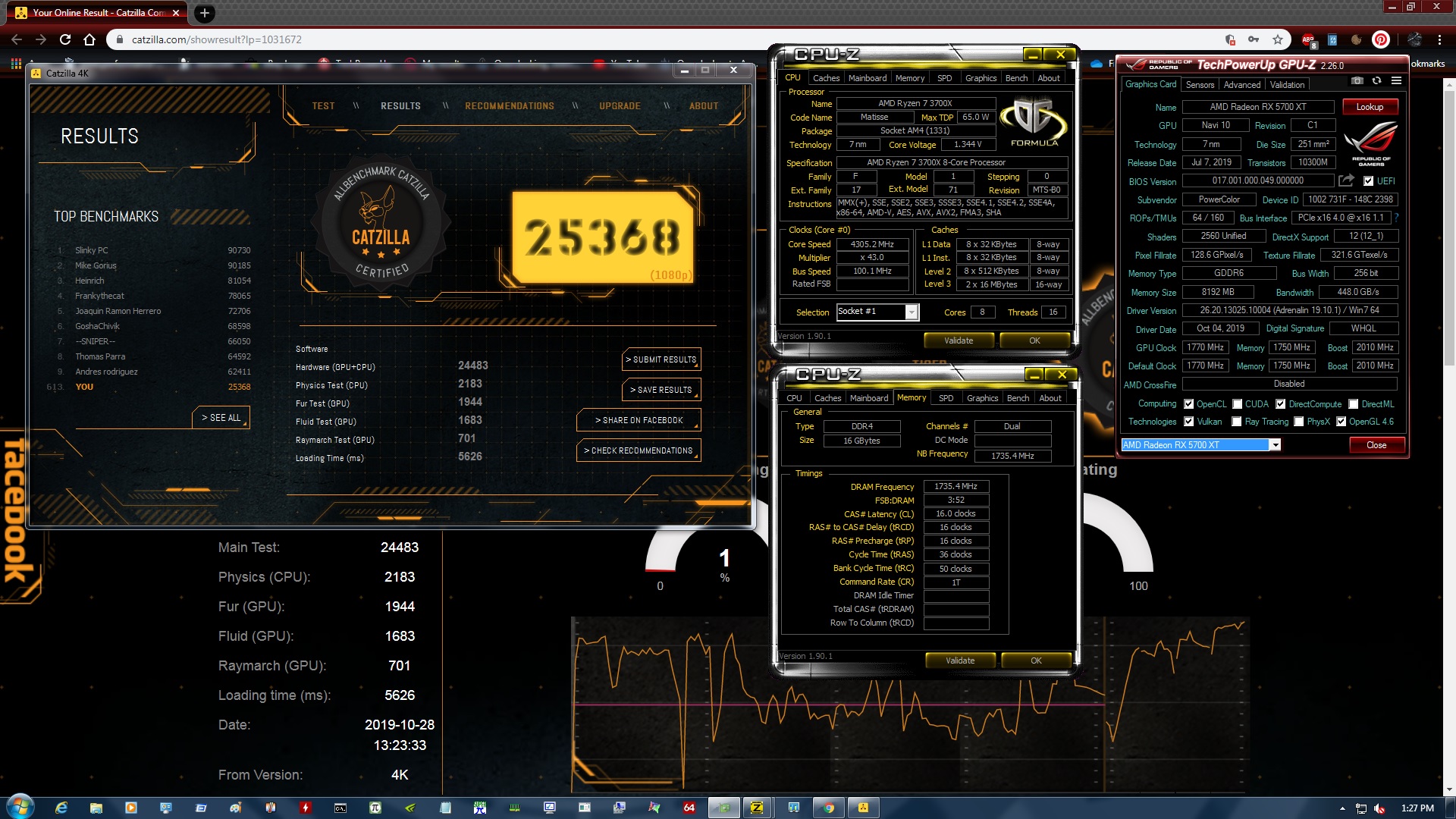This screenshot has width=1456, height=819.
Task: Switch to the Validation tab in GPU-Z
Action: pyautogui.click(x=1287, y=85)
